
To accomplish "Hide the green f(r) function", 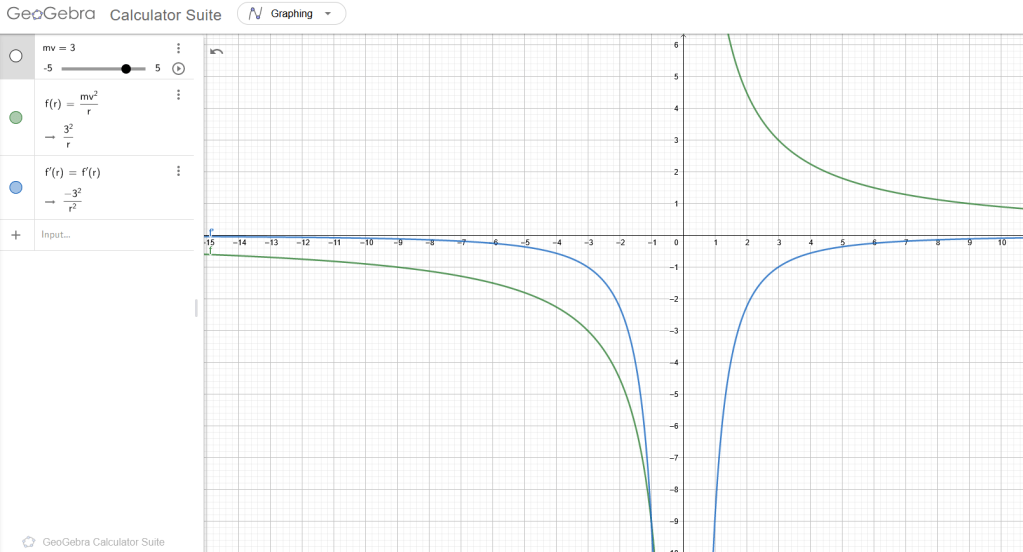I will [x=16, y=118].
